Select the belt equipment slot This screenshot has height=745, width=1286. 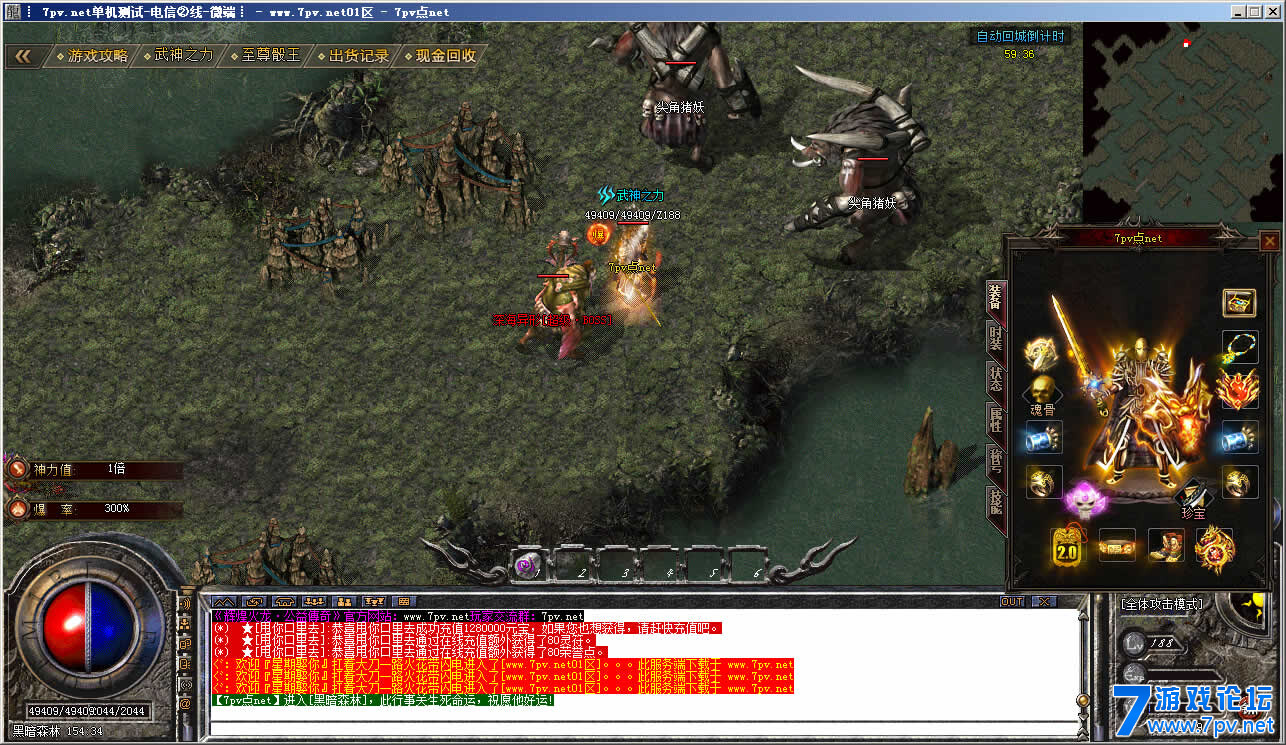point(1117,546)
